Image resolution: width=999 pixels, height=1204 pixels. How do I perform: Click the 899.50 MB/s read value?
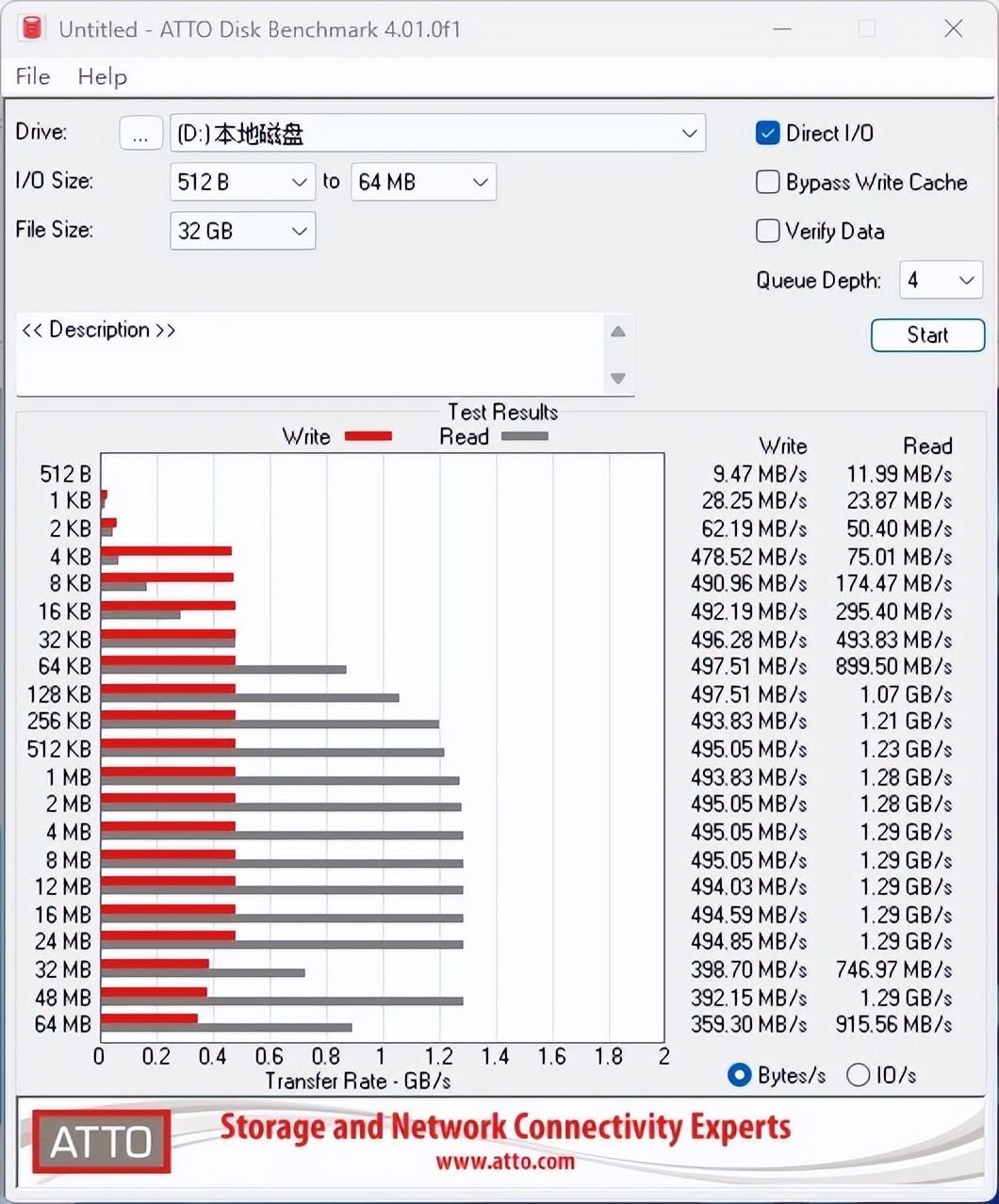[x=893, y=666]
